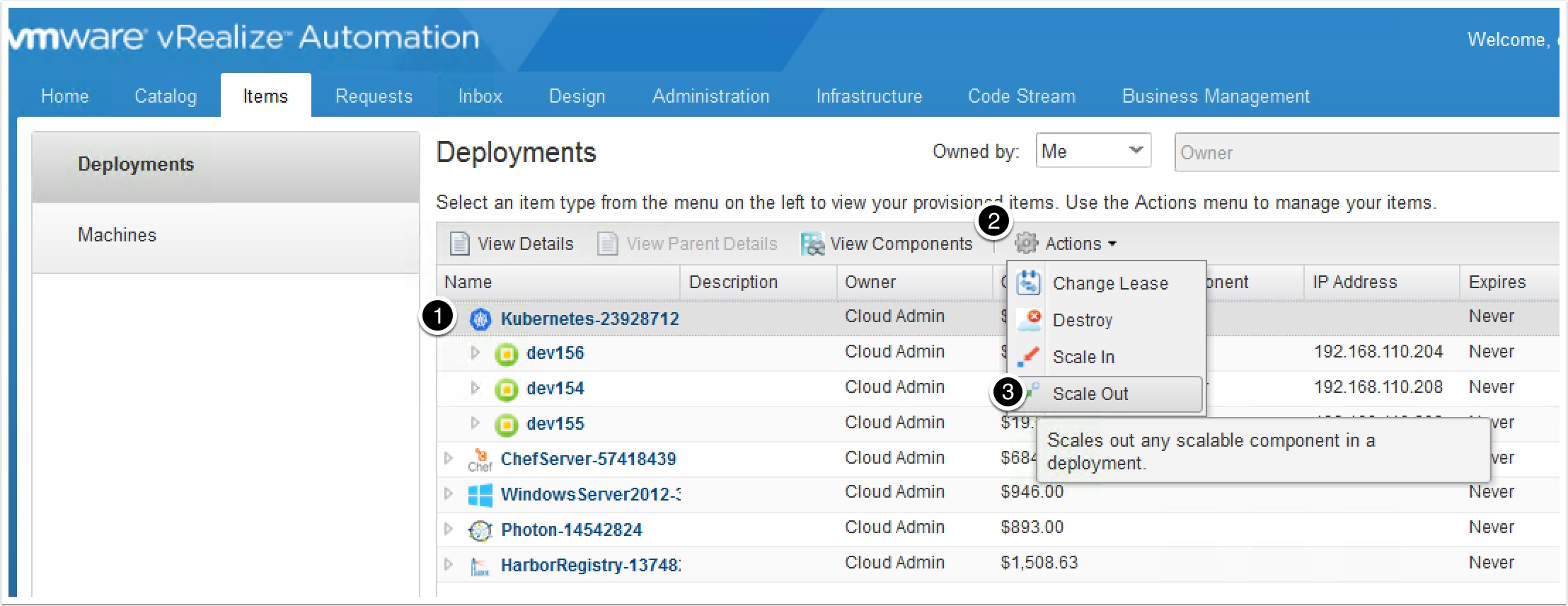Image resolution: width=1568 pixels, height=606 pixels.
Task: Click the WindowsServer2012 Windows logo icon
Action: click(x=480, y=495)
